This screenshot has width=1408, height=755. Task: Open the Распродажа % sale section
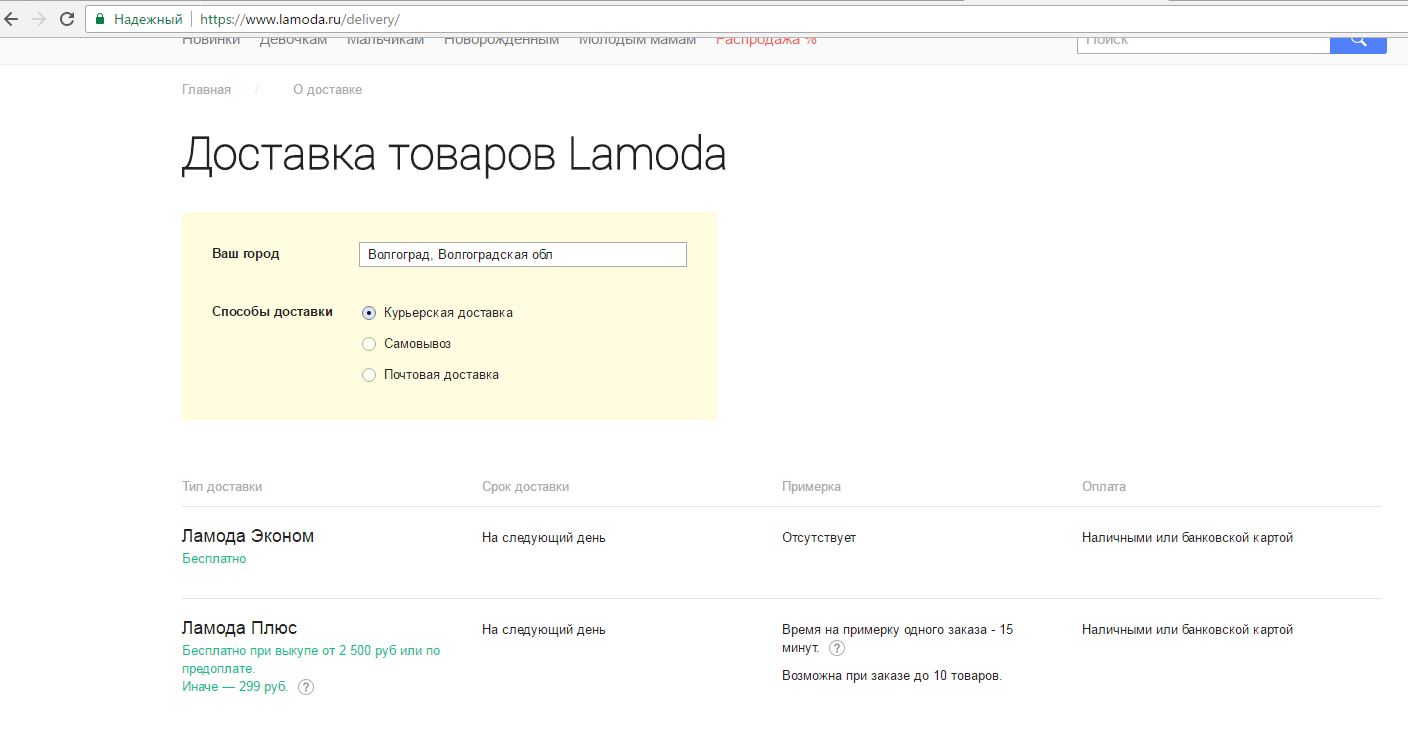[766, 40]
